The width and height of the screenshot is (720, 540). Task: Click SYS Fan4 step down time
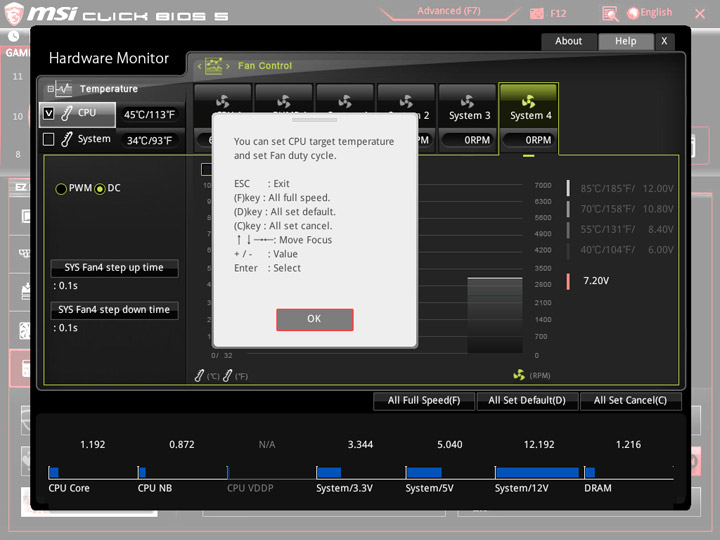click(x=114, y=310)
